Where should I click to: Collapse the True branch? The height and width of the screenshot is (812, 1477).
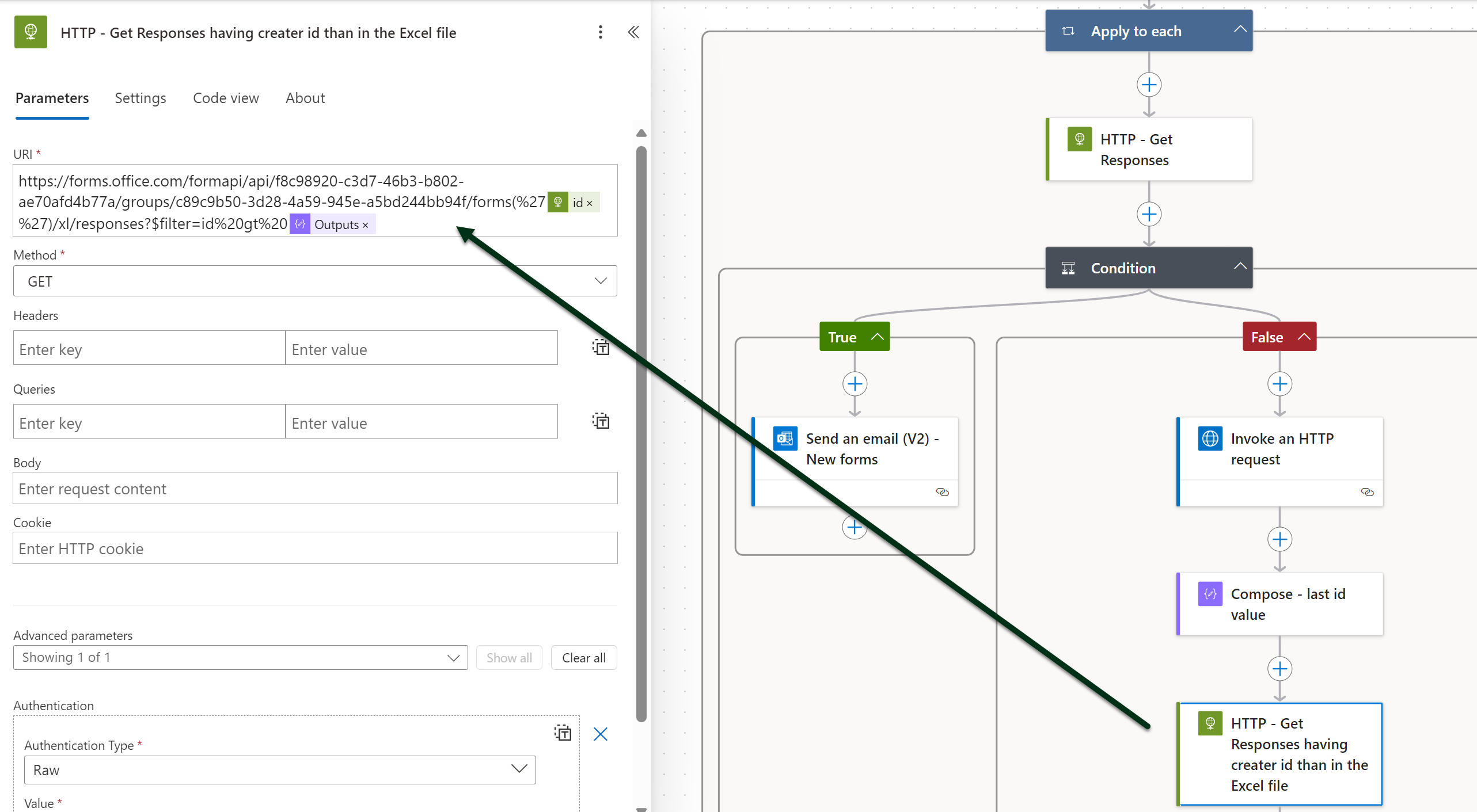tap(877, 337)
